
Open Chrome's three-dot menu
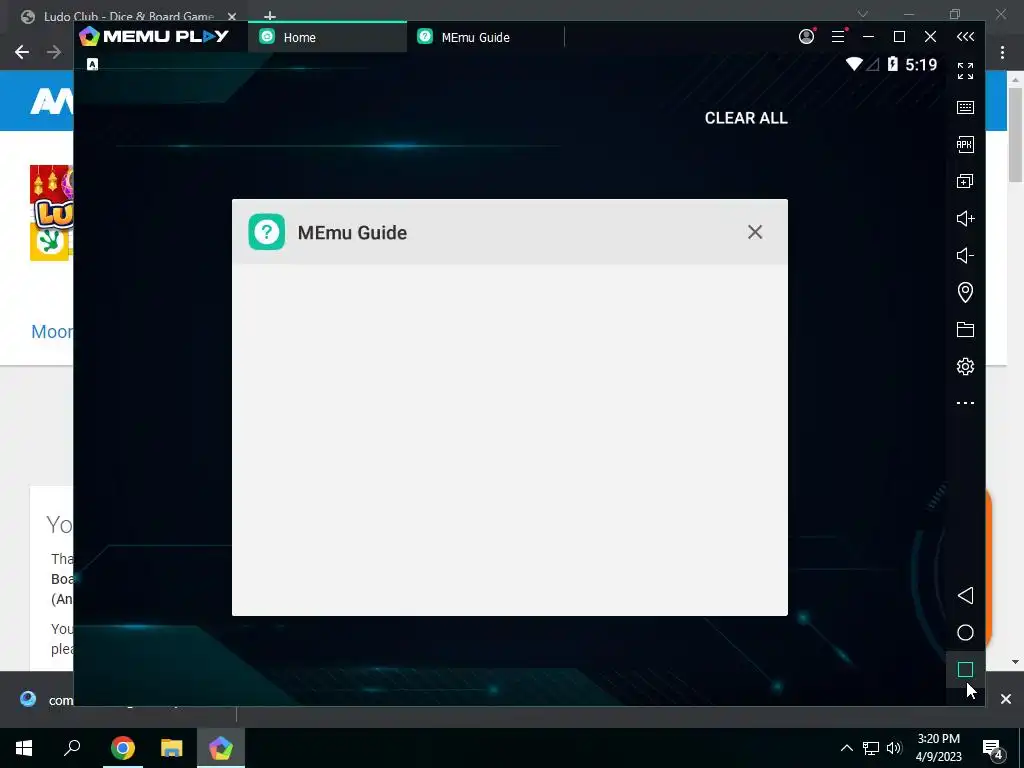(1002, 52)
